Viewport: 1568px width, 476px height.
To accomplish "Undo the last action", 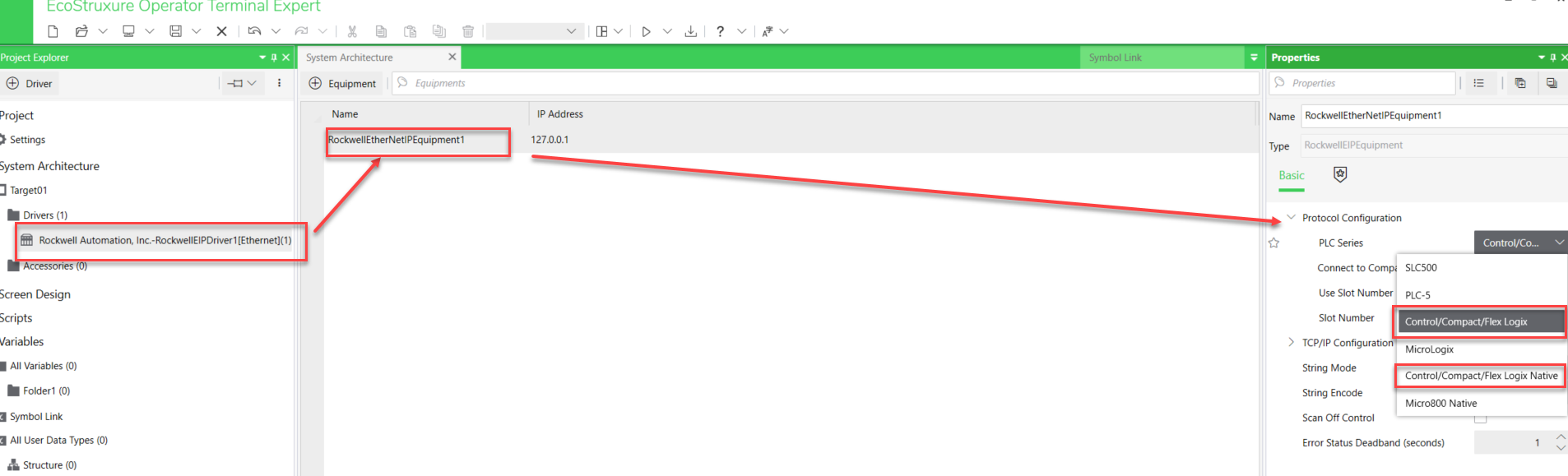I will click(x=254, y=31).
